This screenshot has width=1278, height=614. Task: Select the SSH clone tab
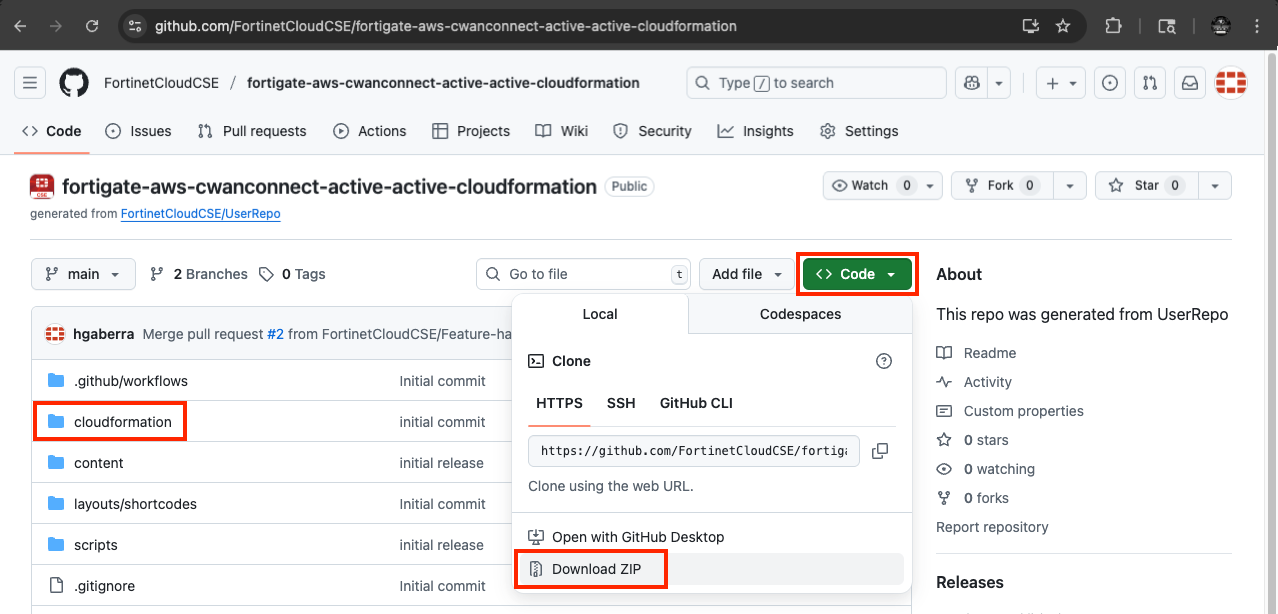click(621, 403)
